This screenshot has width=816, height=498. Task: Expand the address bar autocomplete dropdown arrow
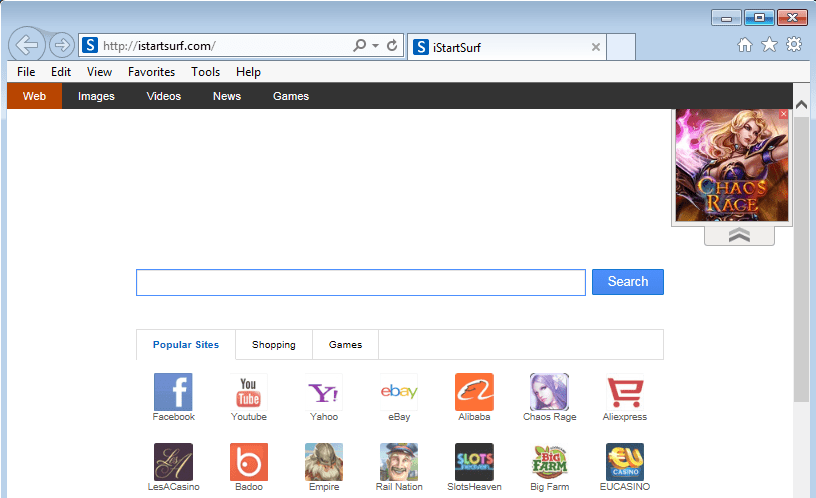click(375, 46)
